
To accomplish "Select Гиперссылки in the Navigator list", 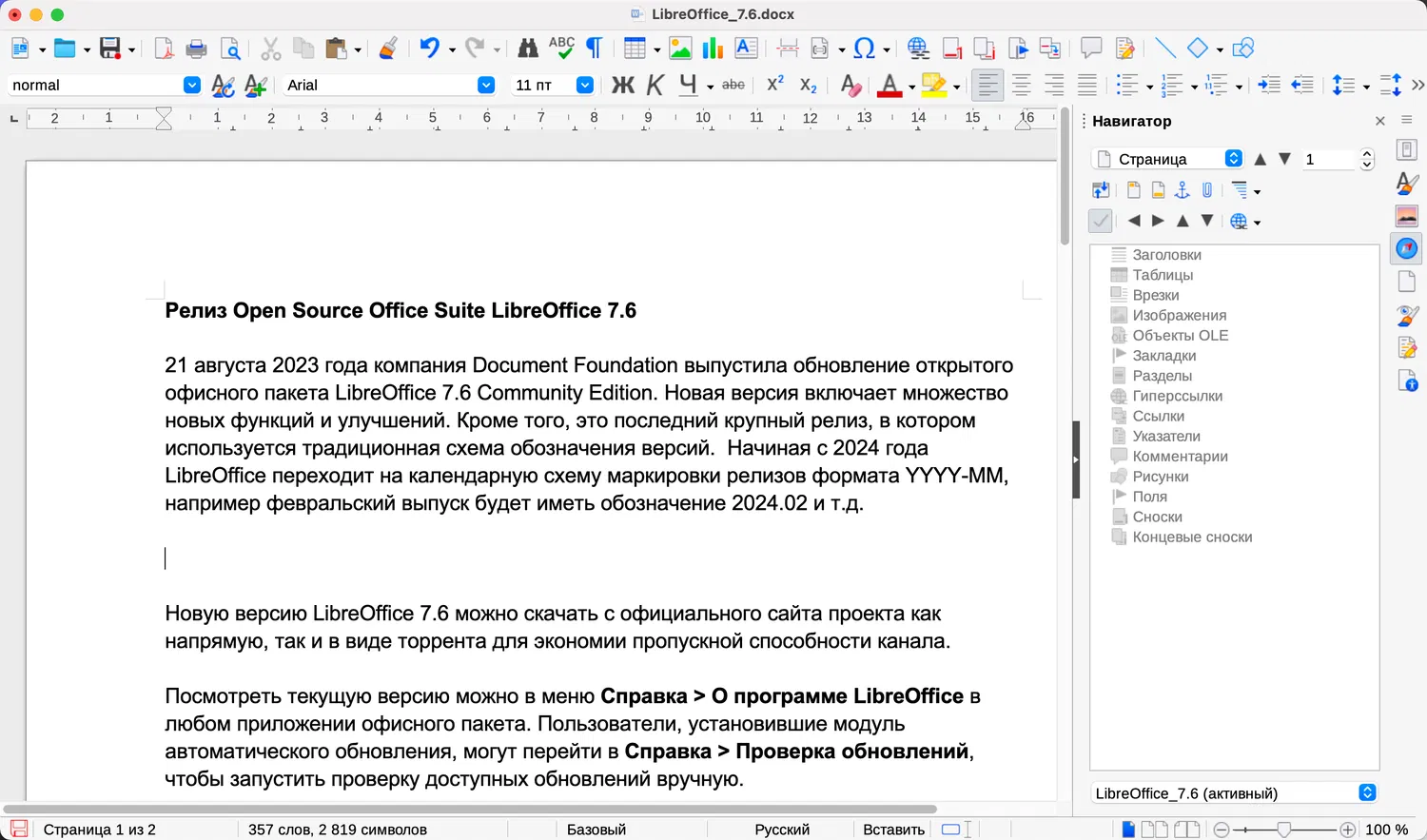I will [1177, 396].
